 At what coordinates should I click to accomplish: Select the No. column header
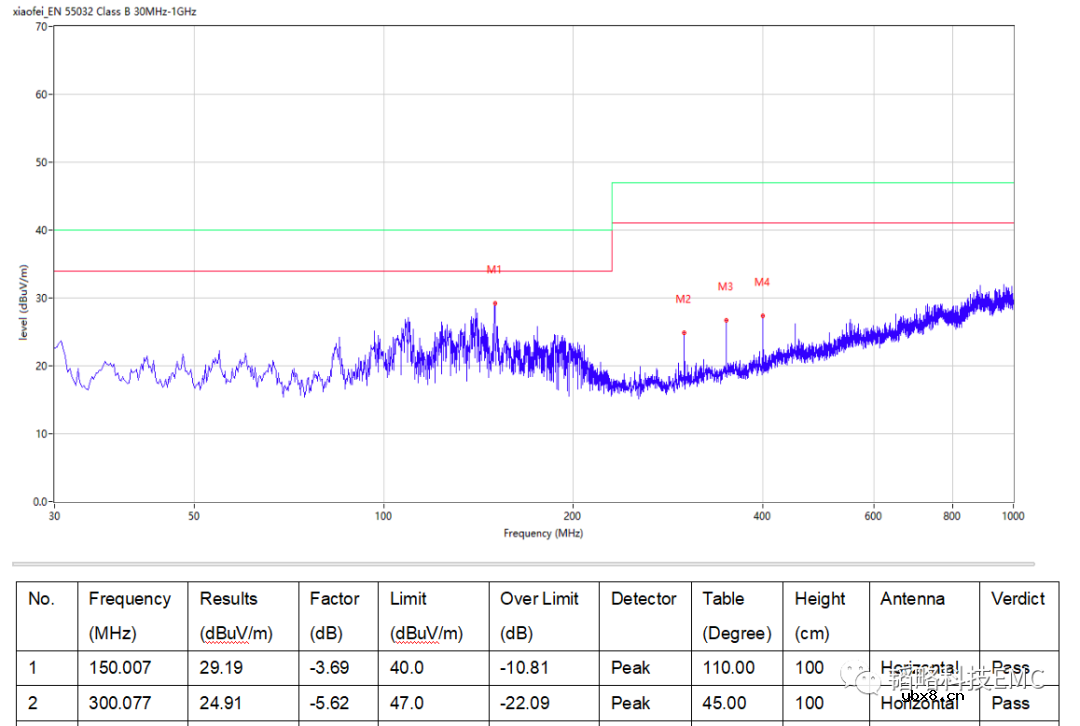click(41, 599)
